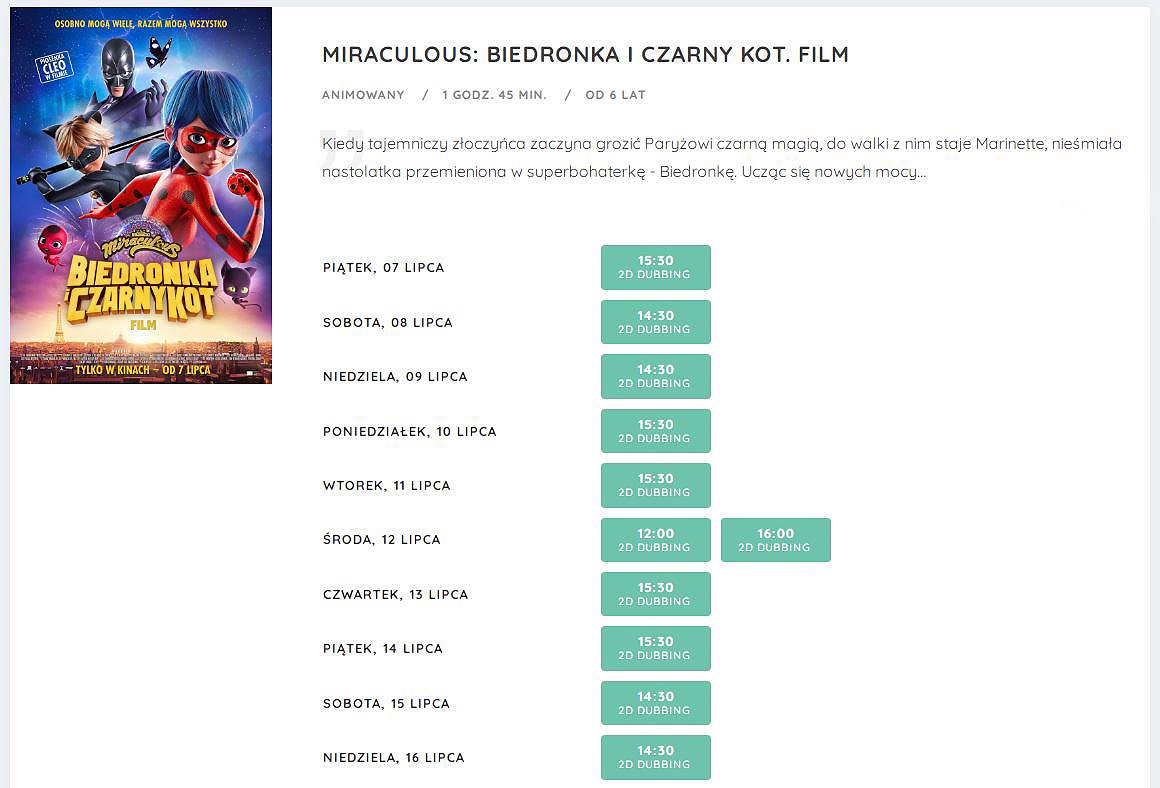Click the film description text
Image resolution: width=1160 pixels, height=788 pixels.
(721, 158)
